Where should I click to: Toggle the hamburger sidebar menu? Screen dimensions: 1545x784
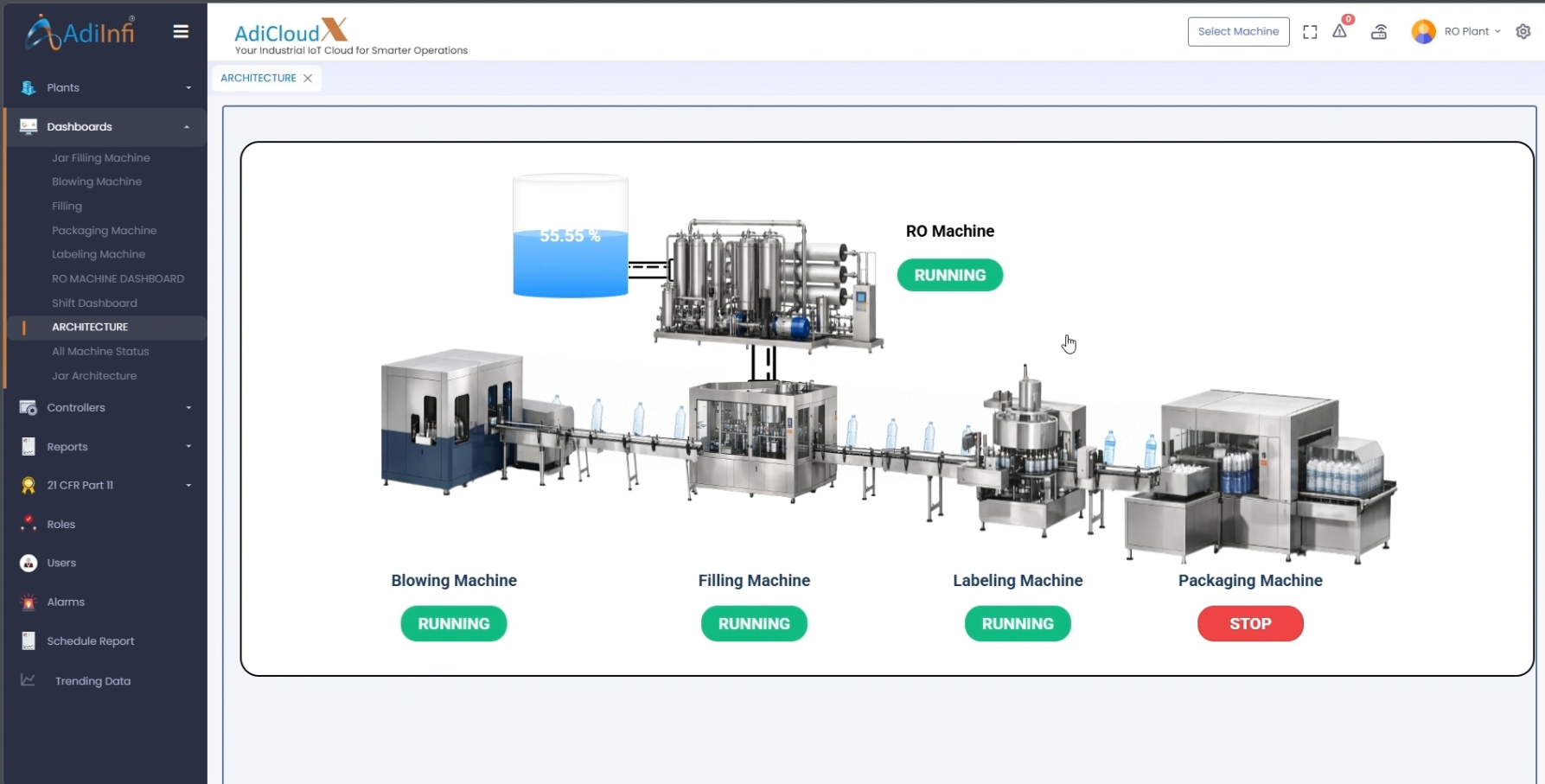[x=181, y=32]
